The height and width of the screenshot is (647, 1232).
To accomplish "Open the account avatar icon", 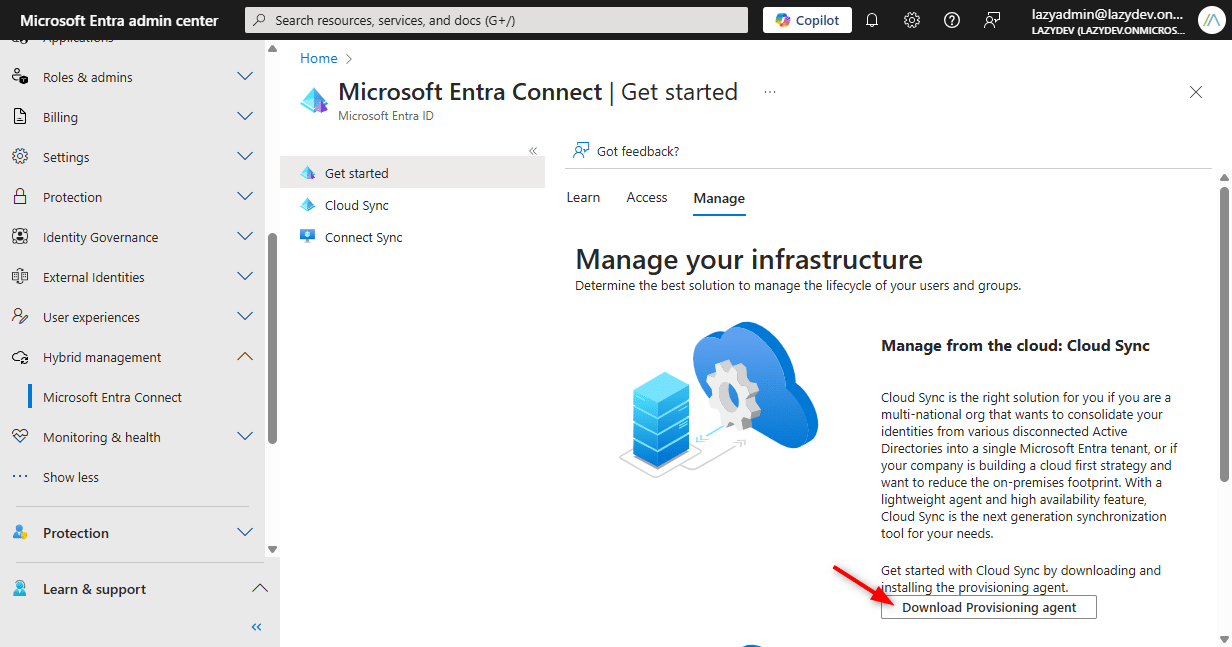I will (x=1210, y=20).
